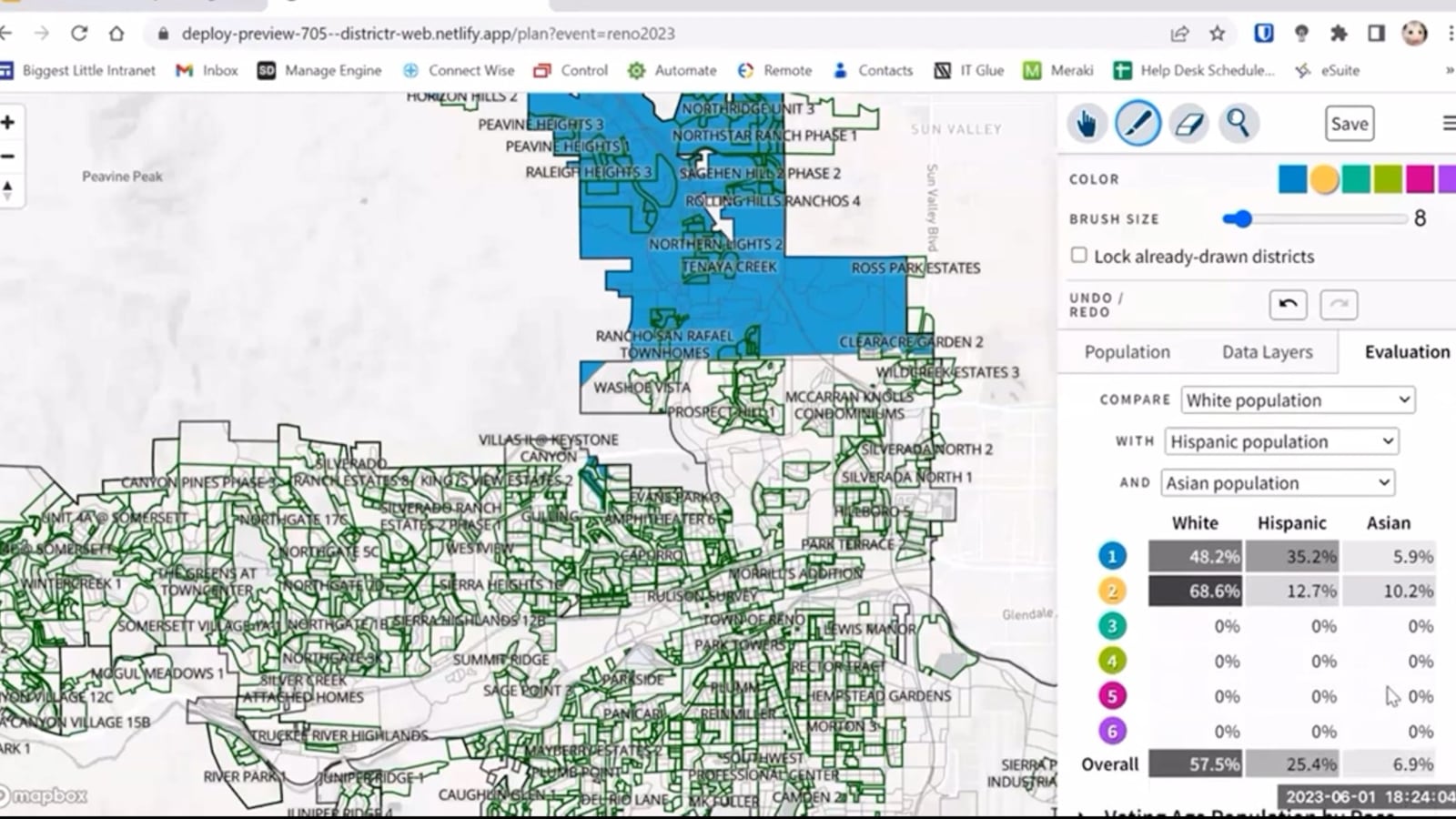The image size is (1456, 819).
Task: Pick the yellow color swatch
Action: tap(1324, 179)
